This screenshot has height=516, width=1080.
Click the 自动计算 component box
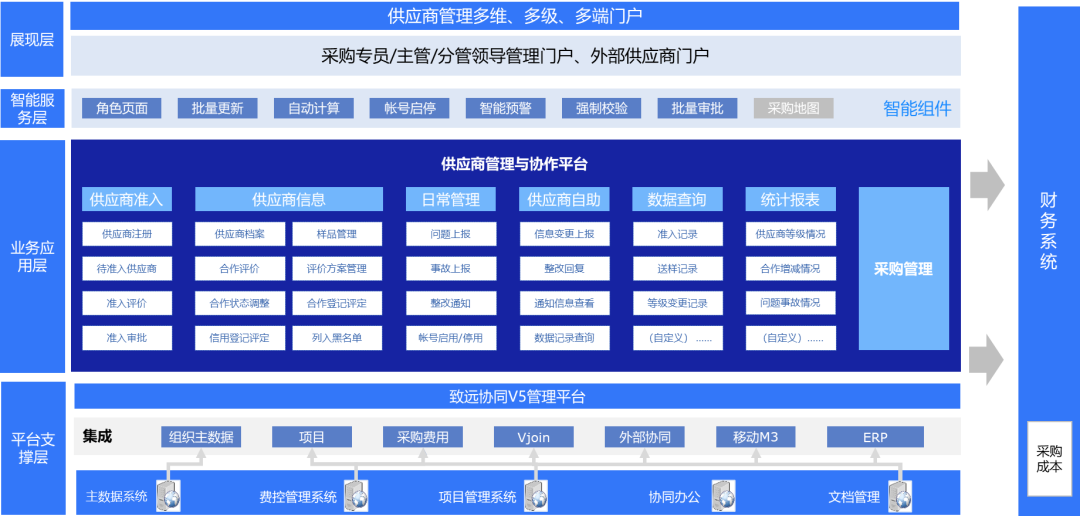click(x=313, y=108)
